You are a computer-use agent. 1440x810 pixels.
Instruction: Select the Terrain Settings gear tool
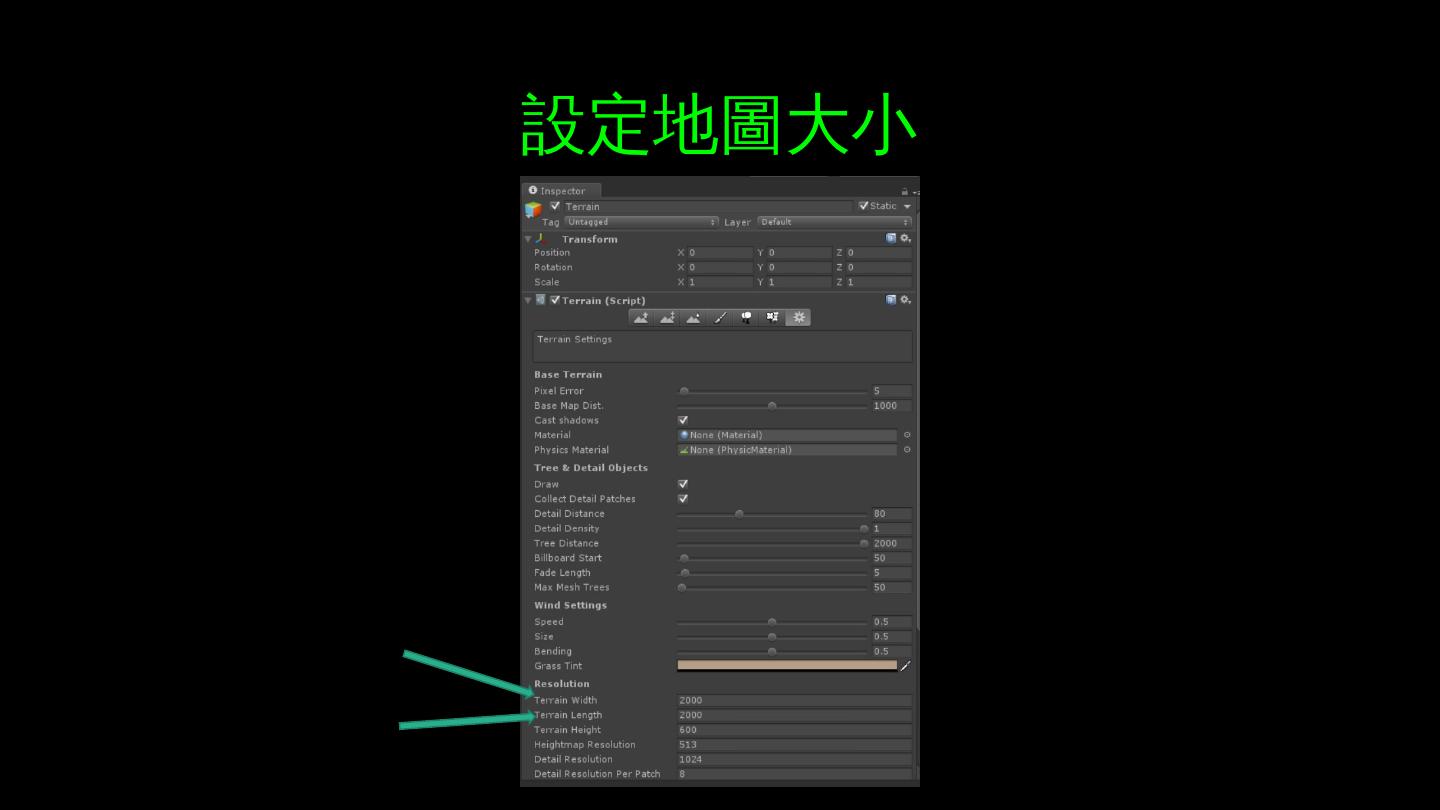click(798, 318)
